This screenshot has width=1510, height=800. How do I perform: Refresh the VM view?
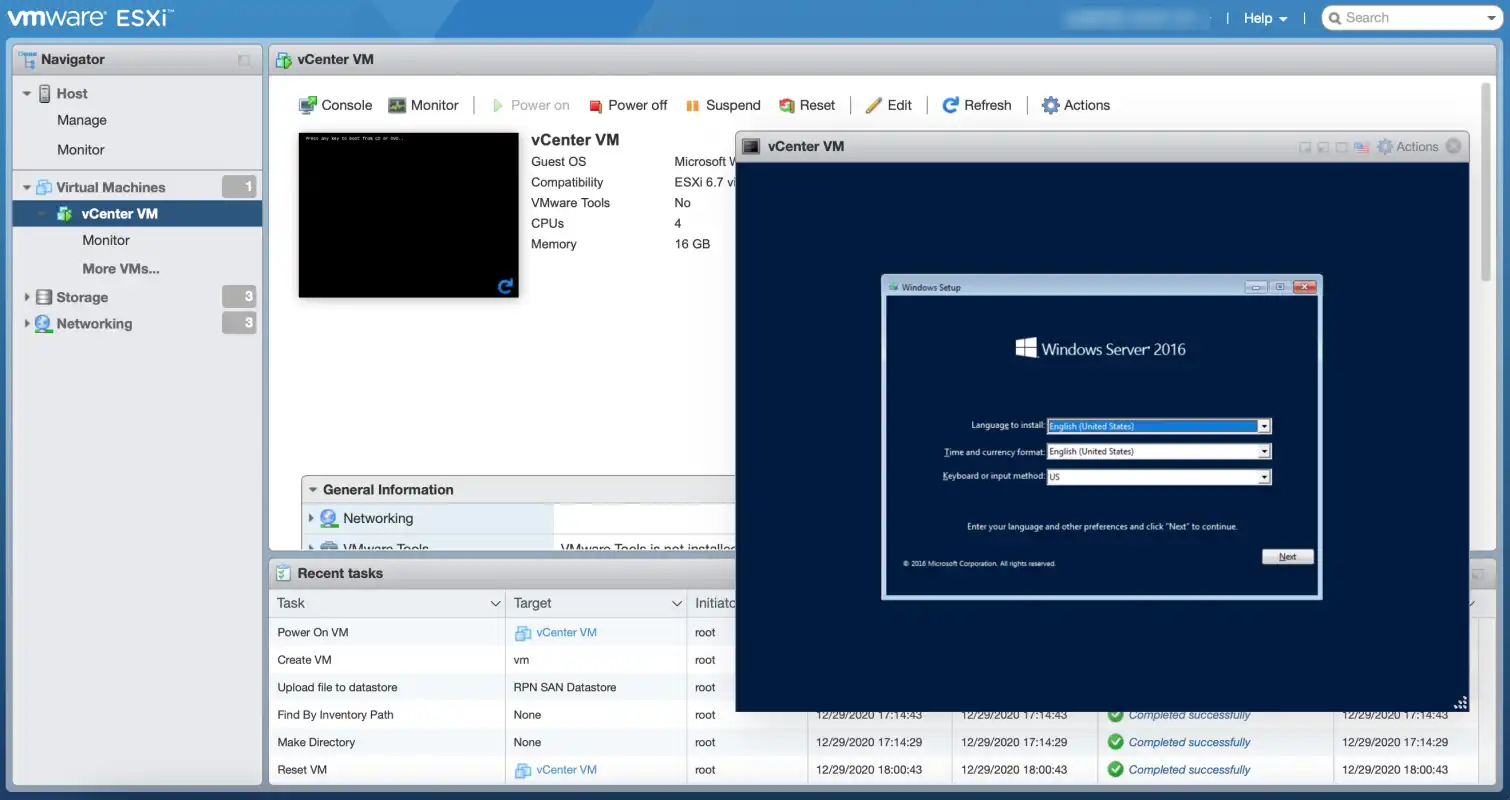pyautogui.click(x=977, y=105)
